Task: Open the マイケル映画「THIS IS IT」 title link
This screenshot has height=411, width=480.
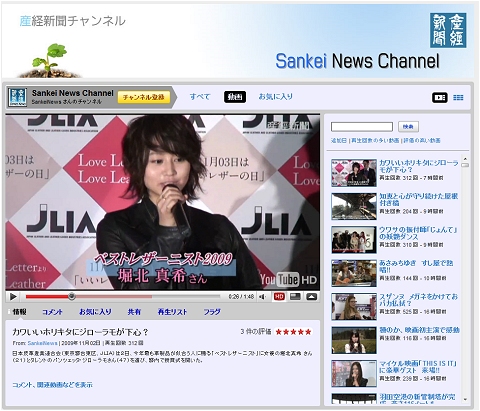Action: 418,367
